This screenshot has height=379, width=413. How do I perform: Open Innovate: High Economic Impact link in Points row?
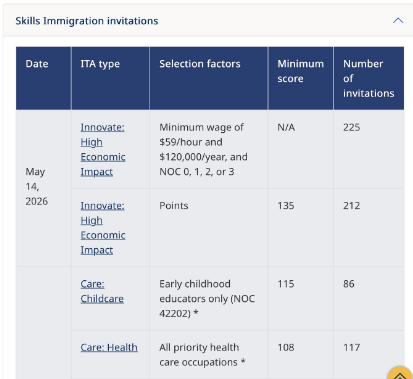[x=103, y=228]
